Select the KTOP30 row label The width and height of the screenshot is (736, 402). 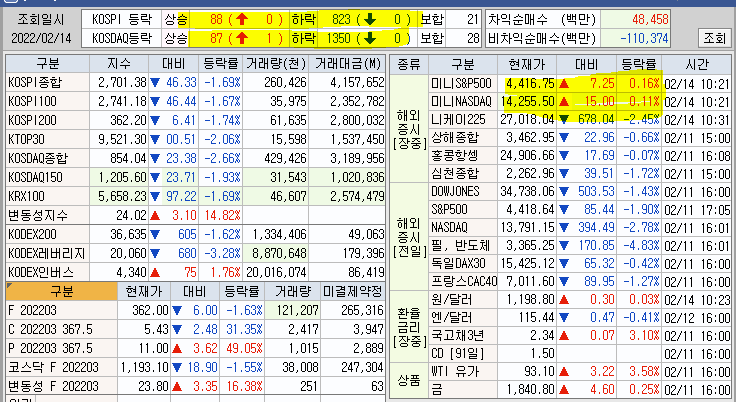pos(26,139)
